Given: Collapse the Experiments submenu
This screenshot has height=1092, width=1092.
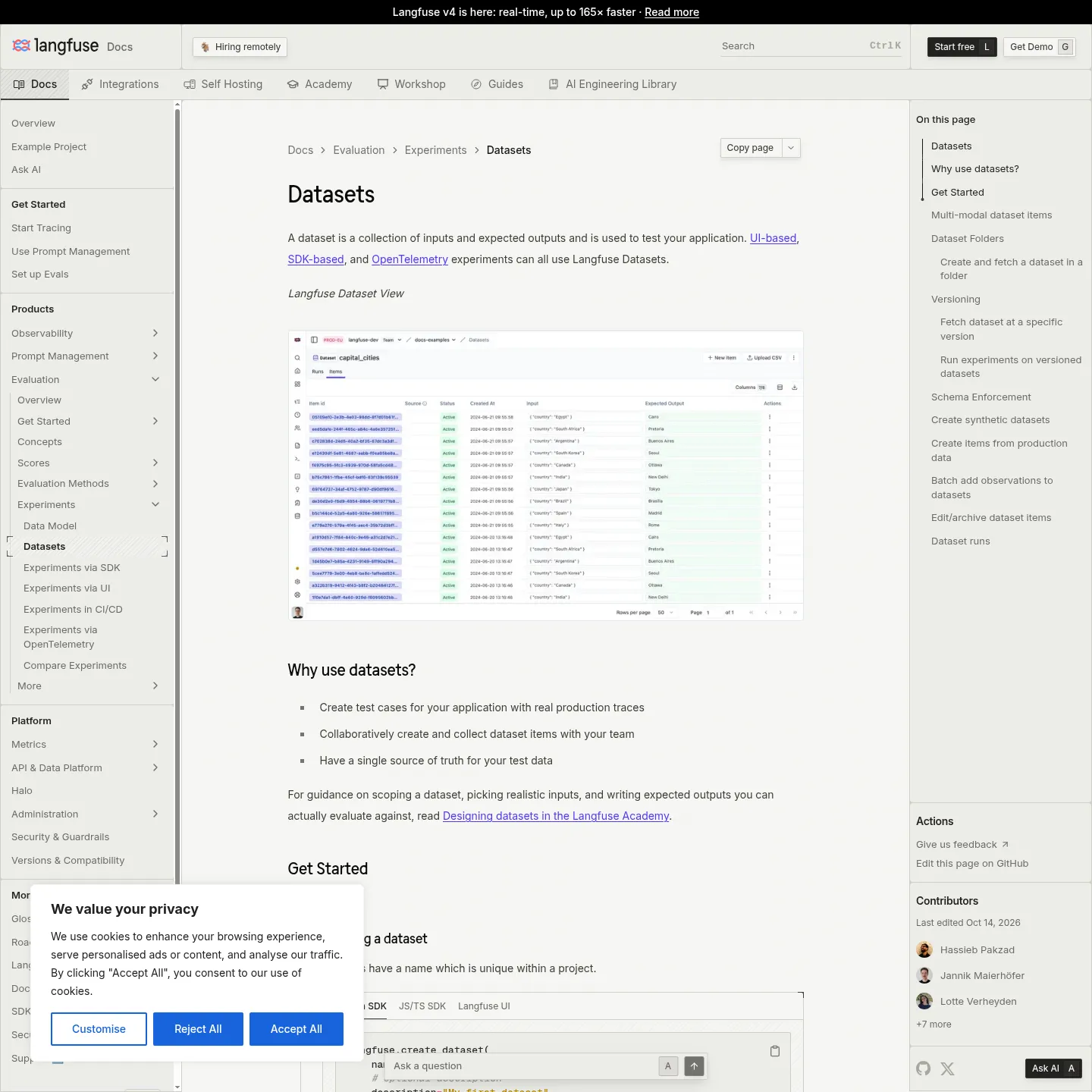Looking at the screenshot, I should pos(155,504).
